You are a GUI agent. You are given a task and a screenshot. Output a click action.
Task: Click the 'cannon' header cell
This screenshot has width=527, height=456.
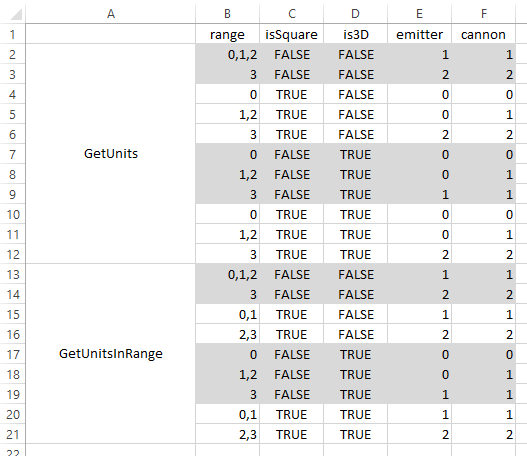tap(483, 34)
